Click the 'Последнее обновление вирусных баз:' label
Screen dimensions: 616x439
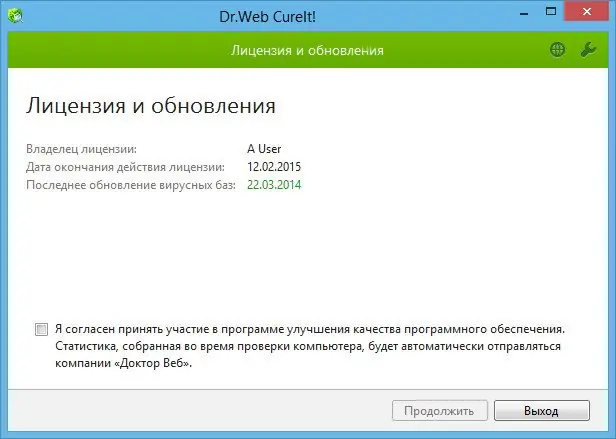click(131, 185)
